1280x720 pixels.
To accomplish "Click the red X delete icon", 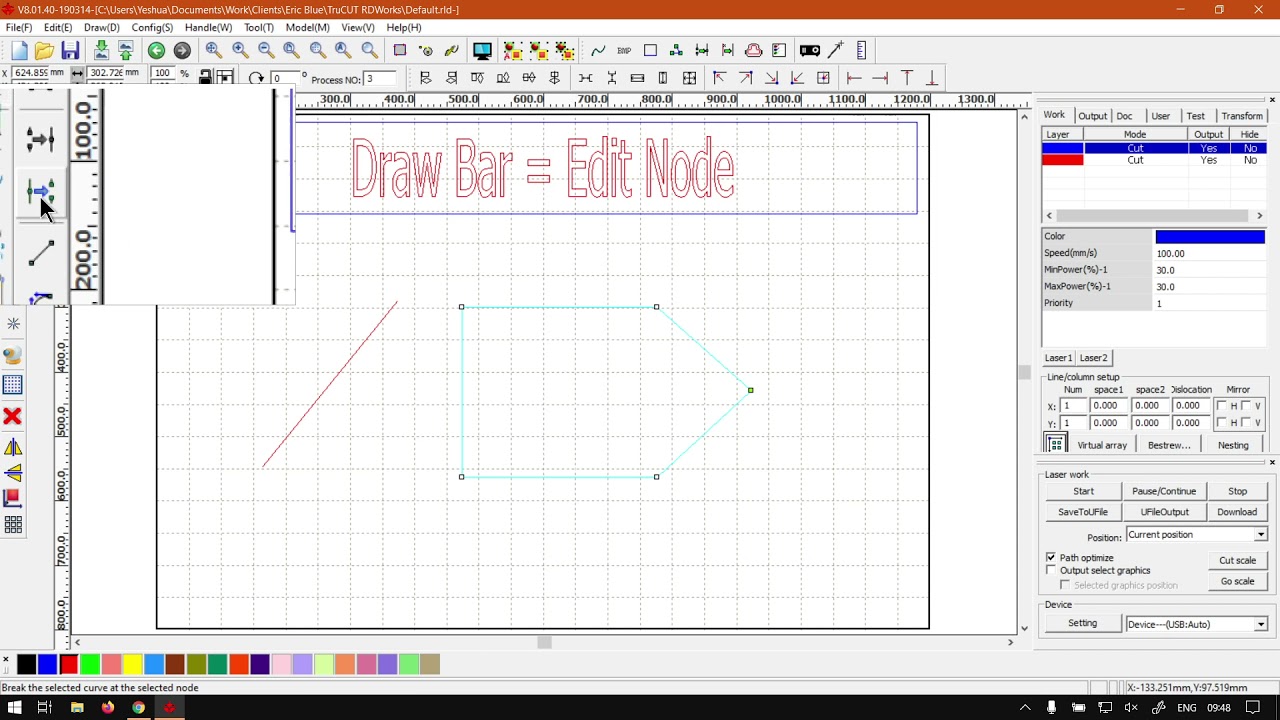I will pyautogui.click(x=13, y=416).
